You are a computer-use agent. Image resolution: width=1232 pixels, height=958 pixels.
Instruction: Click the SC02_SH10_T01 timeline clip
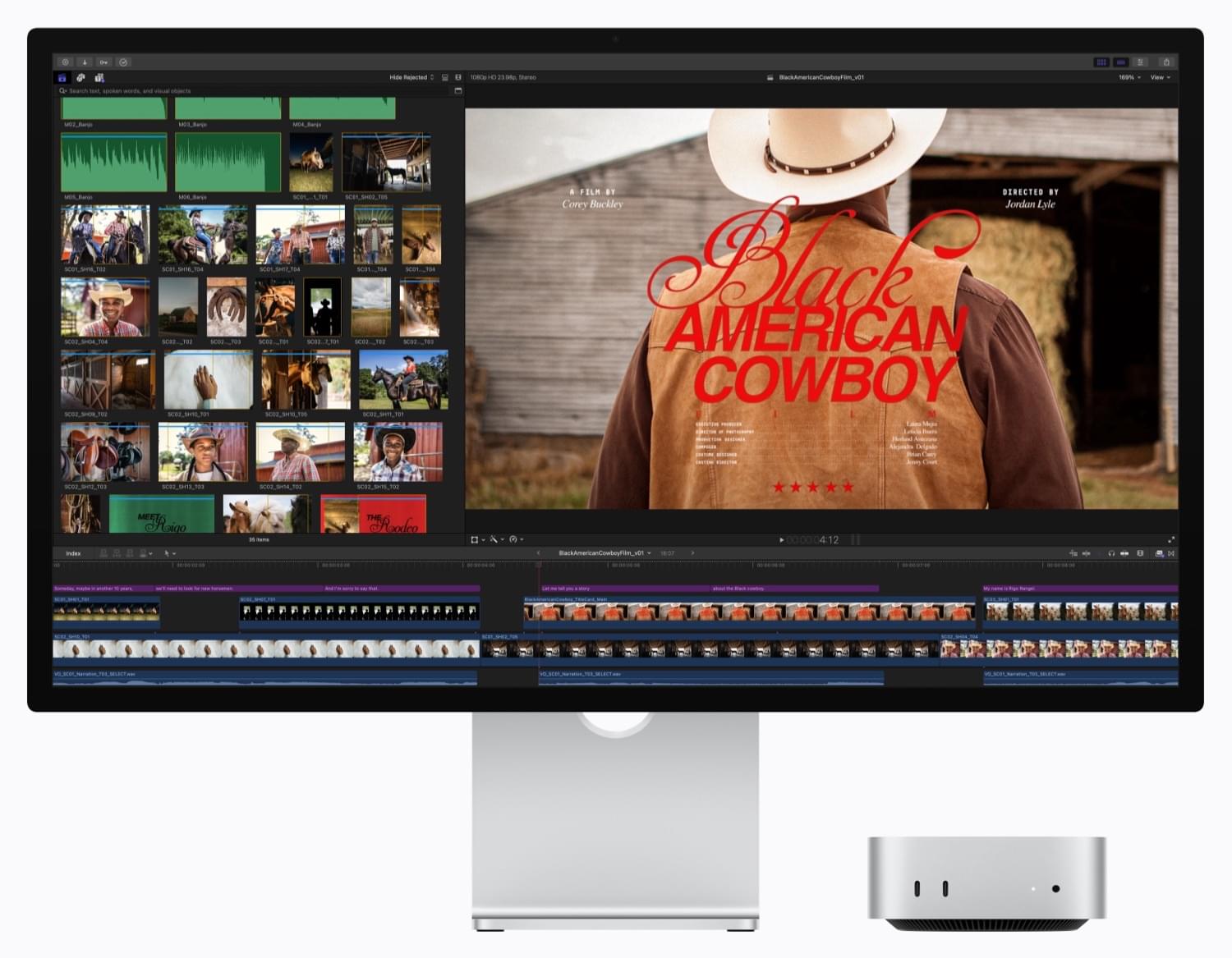(x=266, y=649)
